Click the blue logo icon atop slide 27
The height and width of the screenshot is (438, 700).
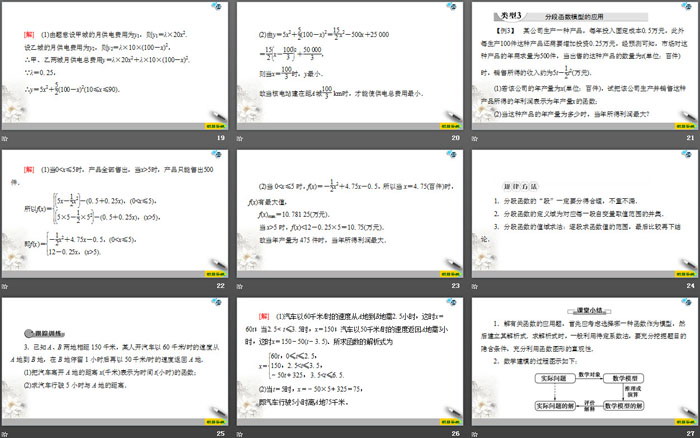click(x=687, y=302)
